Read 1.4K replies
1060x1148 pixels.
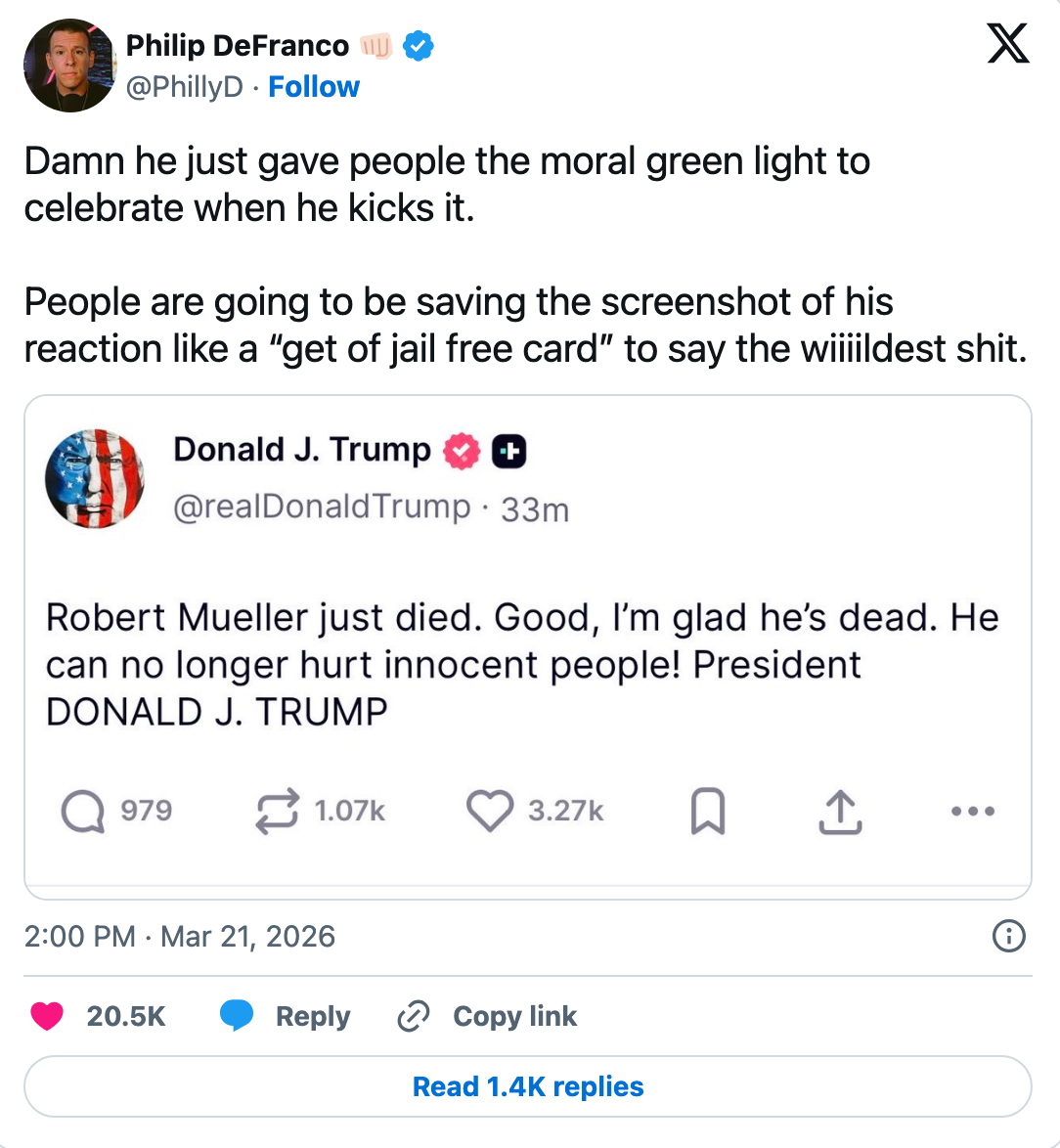(x=528, y=1086)
